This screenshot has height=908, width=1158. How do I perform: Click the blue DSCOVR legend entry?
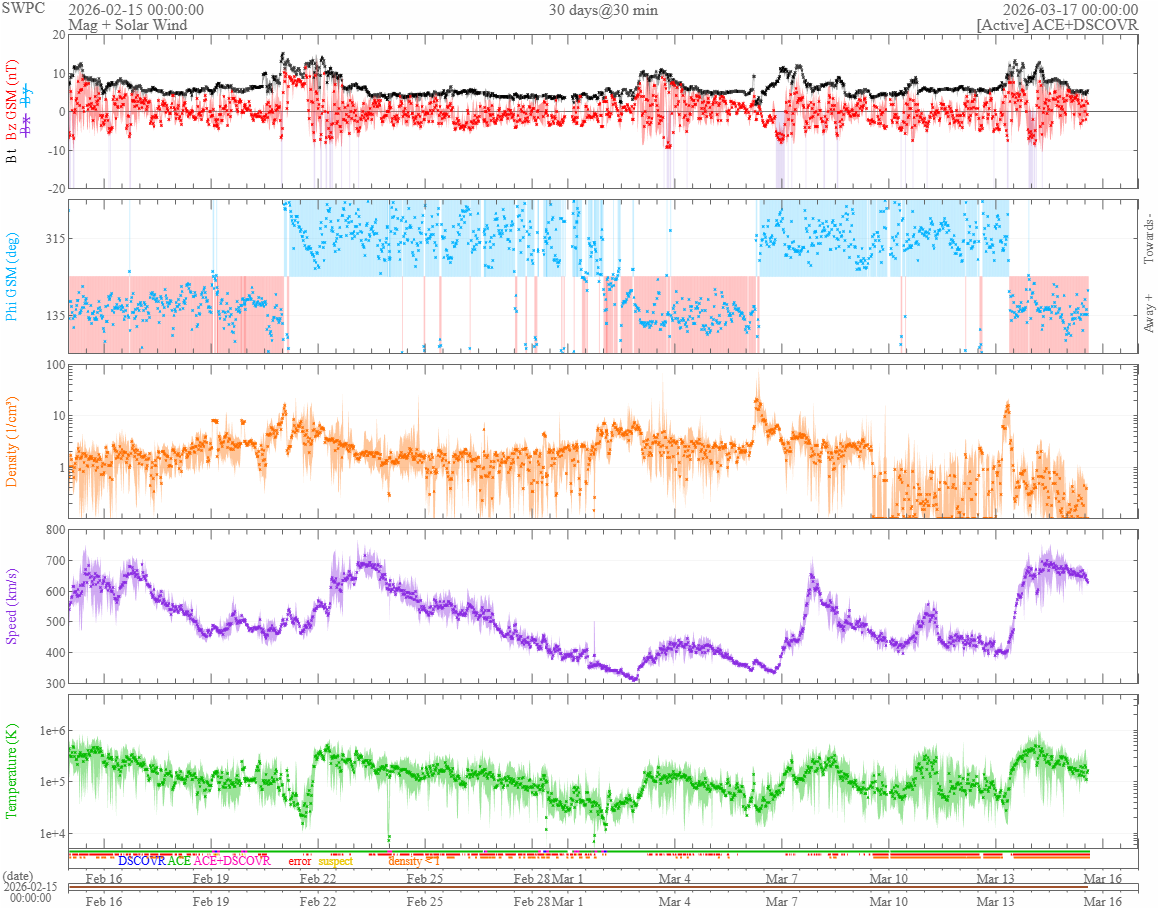(141, 860)
